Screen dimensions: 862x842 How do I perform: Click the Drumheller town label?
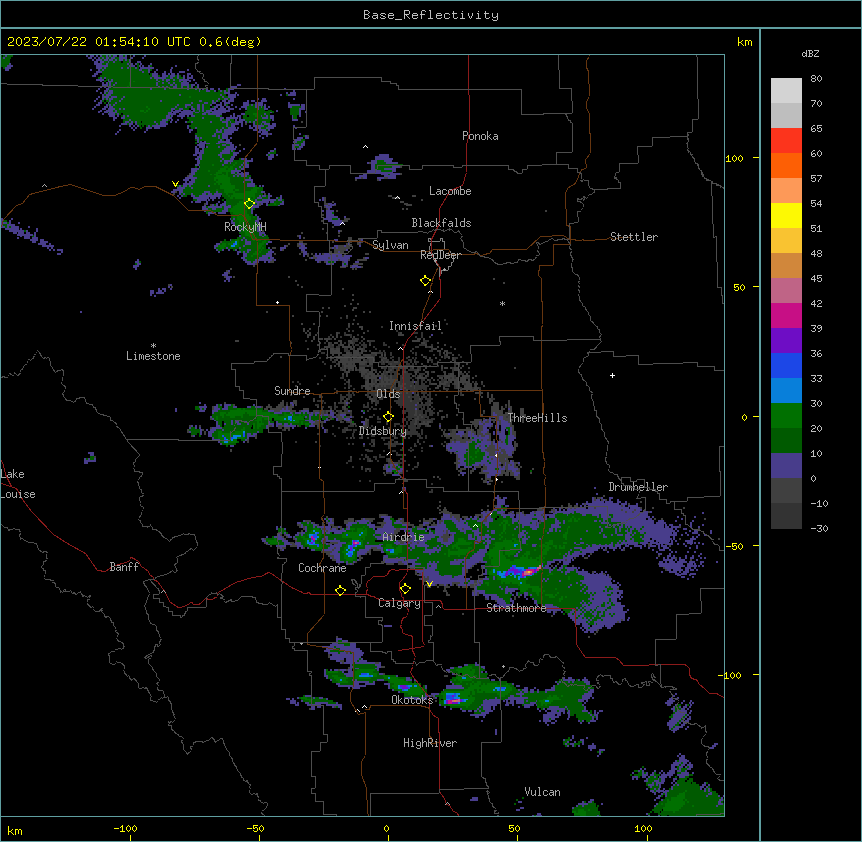point(638,487)
